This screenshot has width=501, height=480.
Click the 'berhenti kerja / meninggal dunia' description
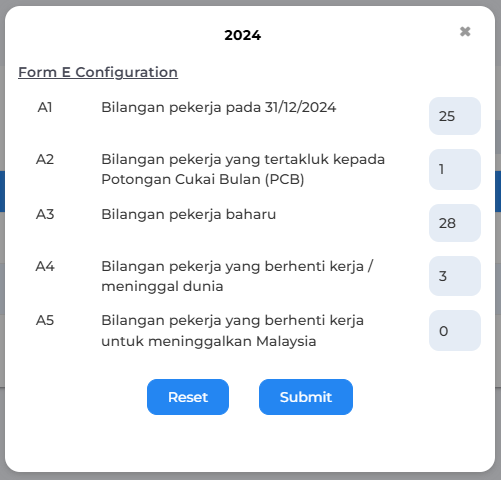point(237,276)
